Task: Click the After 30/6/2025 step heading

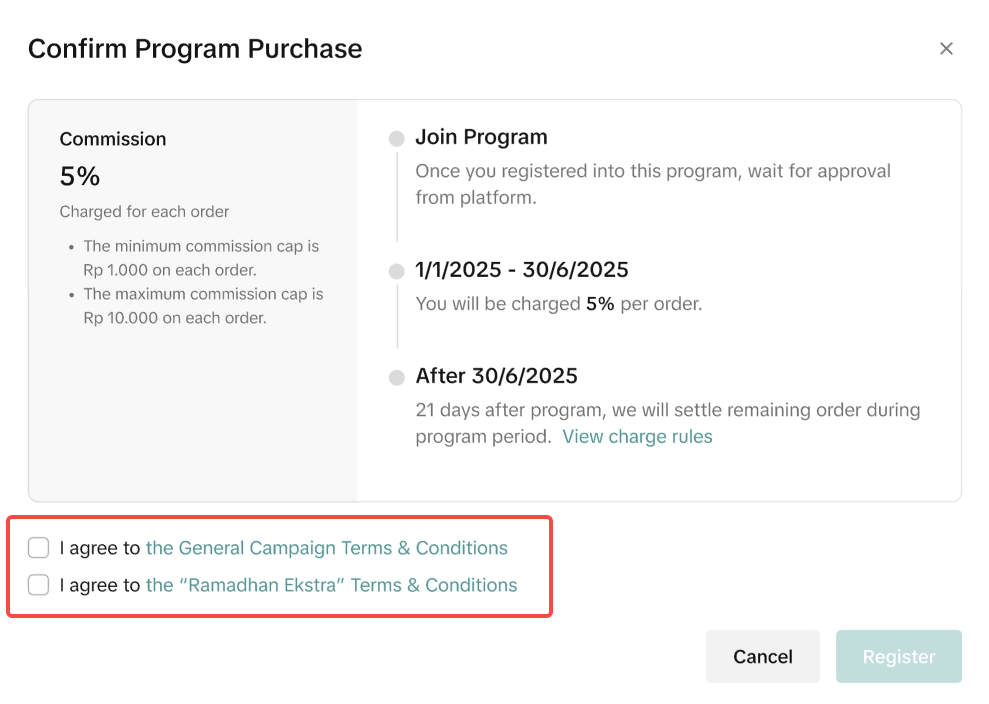Action: coord(496,377)
